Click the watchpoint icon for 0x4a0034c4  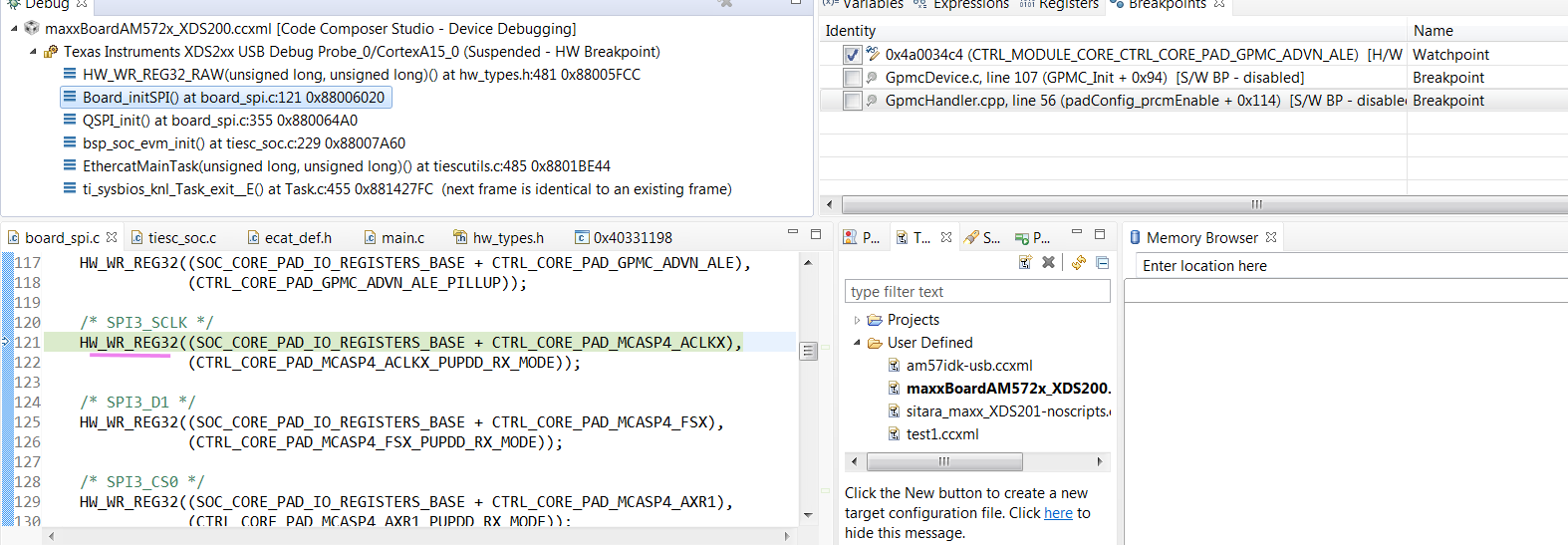873,54
